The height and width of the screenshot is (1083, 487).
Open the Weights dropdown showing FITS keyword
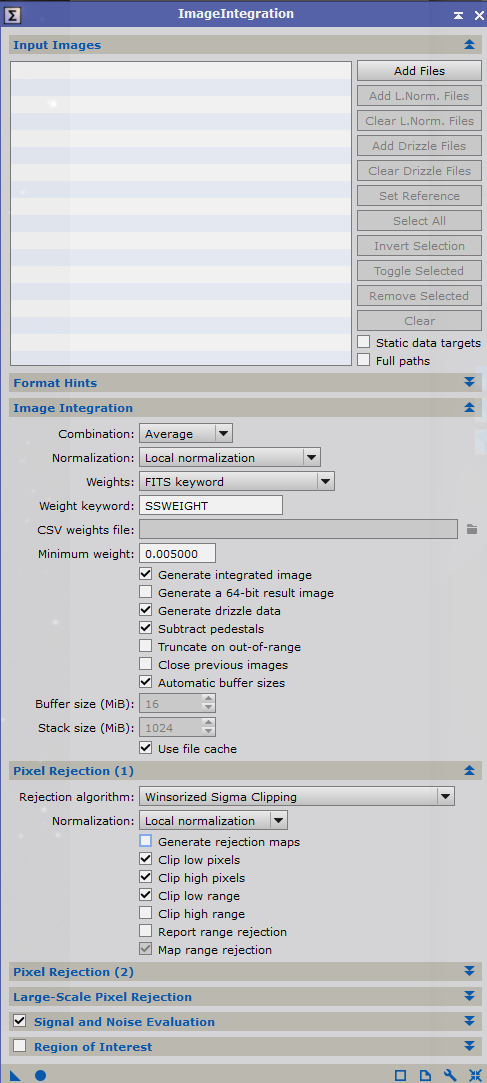[237, 481]
